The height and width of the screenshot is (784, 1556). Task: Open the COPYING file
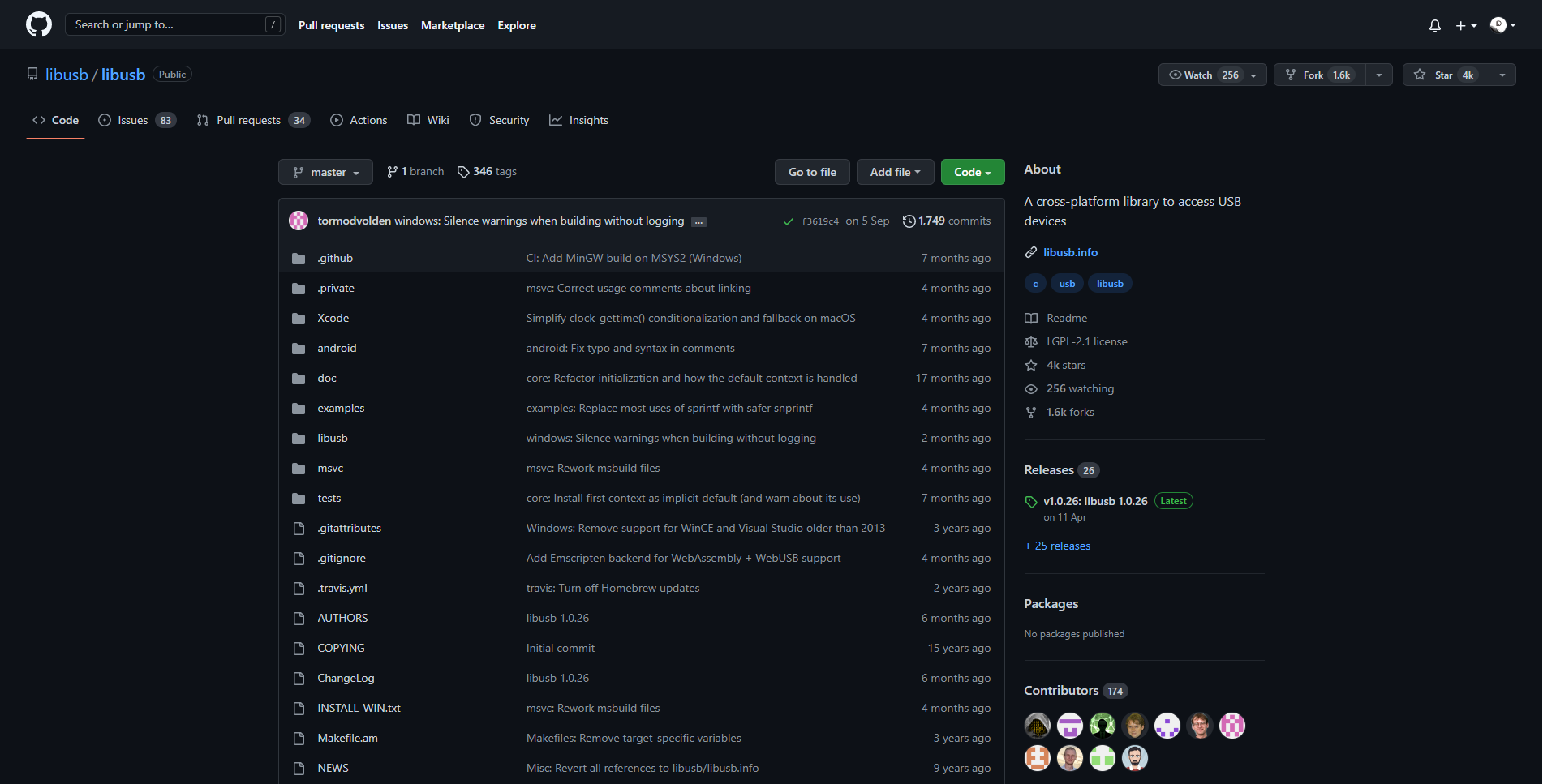point(341,649)
